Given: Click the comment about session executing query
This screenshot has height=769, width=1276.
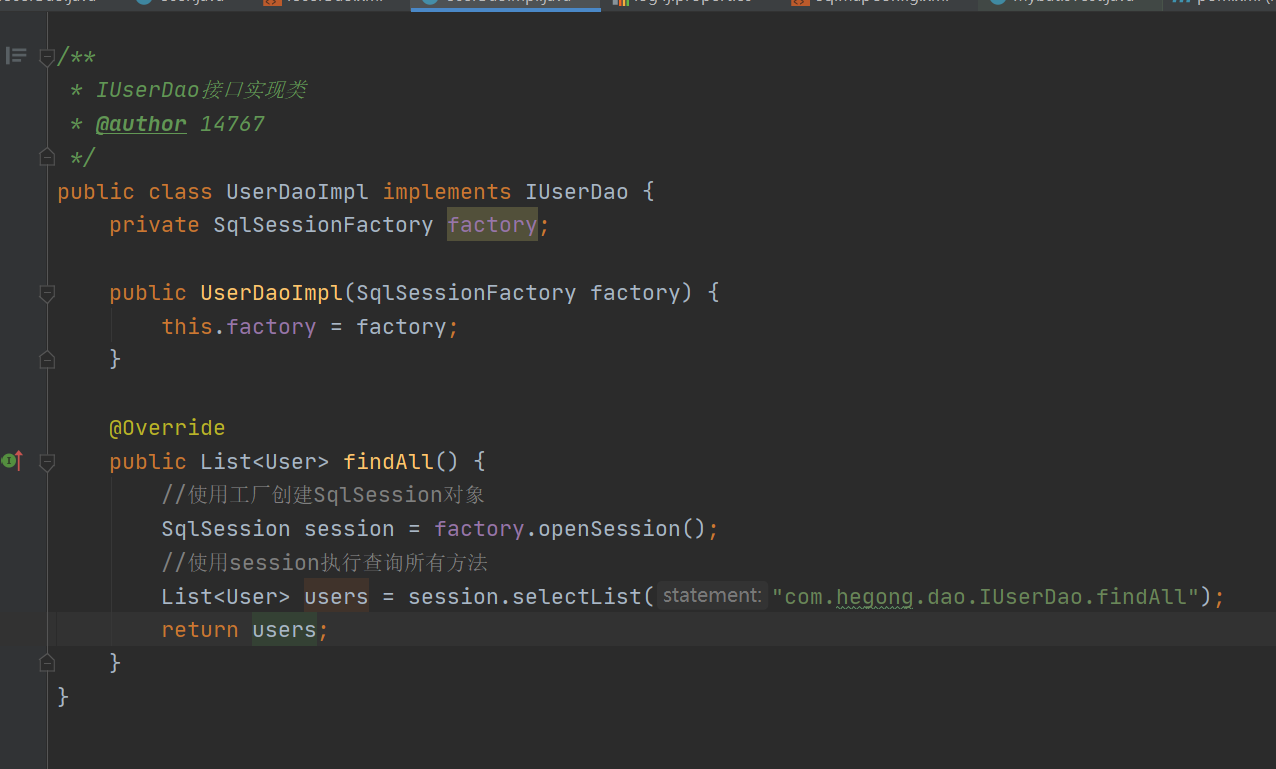Looking at the screenshot, I should [x=325, y=563].
